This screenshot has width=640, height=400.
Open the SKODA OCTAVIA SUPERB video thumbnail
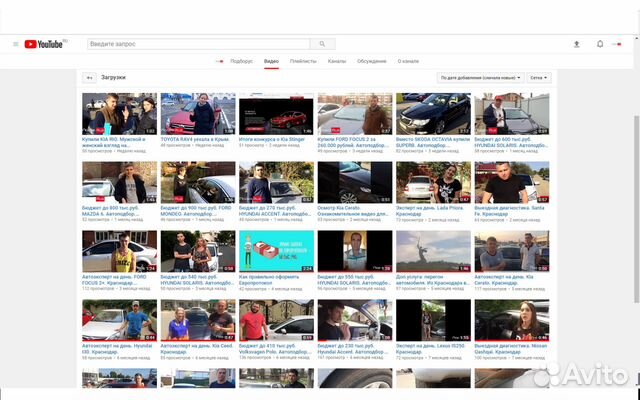click(433, 114)
